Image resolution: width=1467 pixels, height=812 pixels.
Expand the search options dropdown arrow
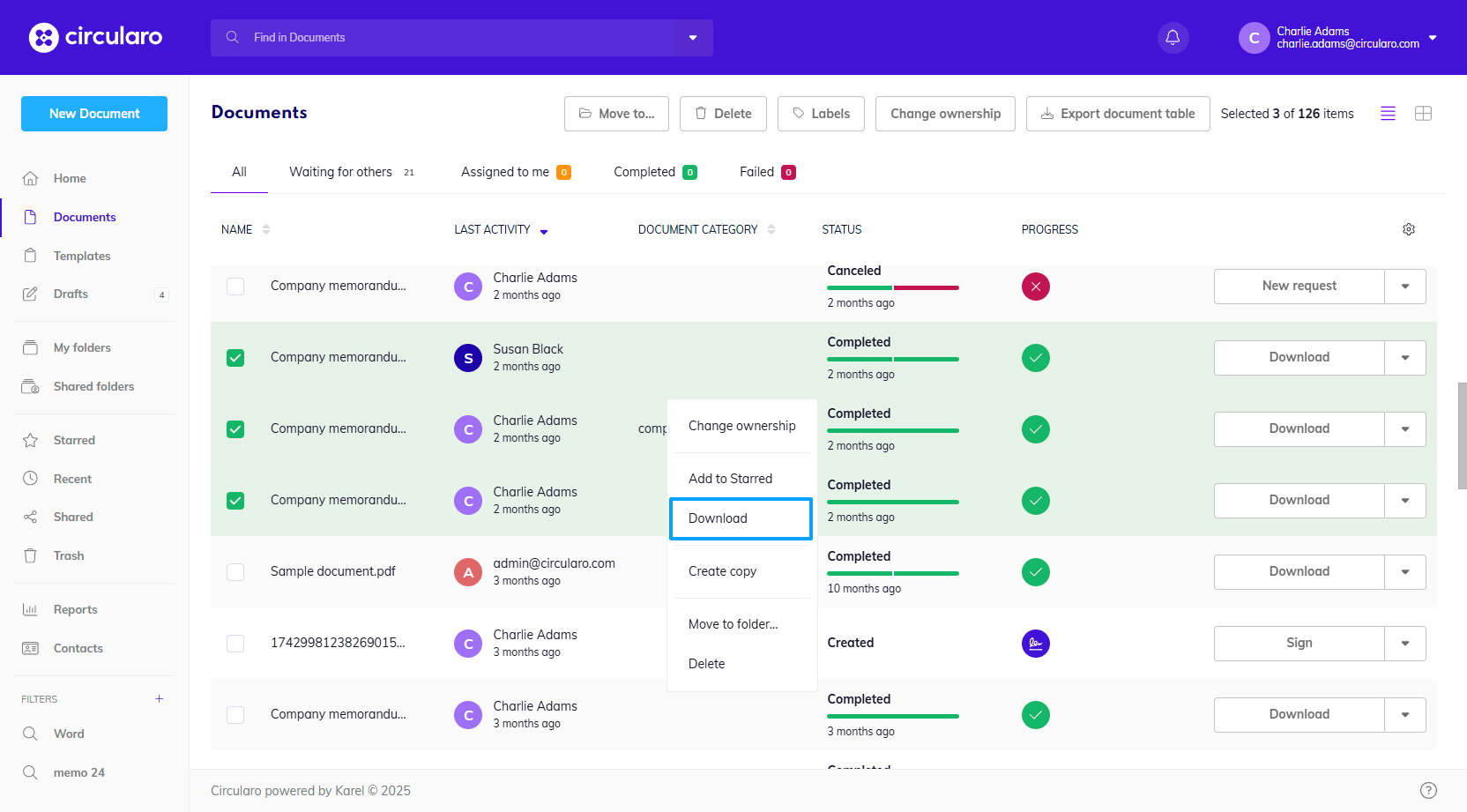pyautogui.click(x=693, y=38)
